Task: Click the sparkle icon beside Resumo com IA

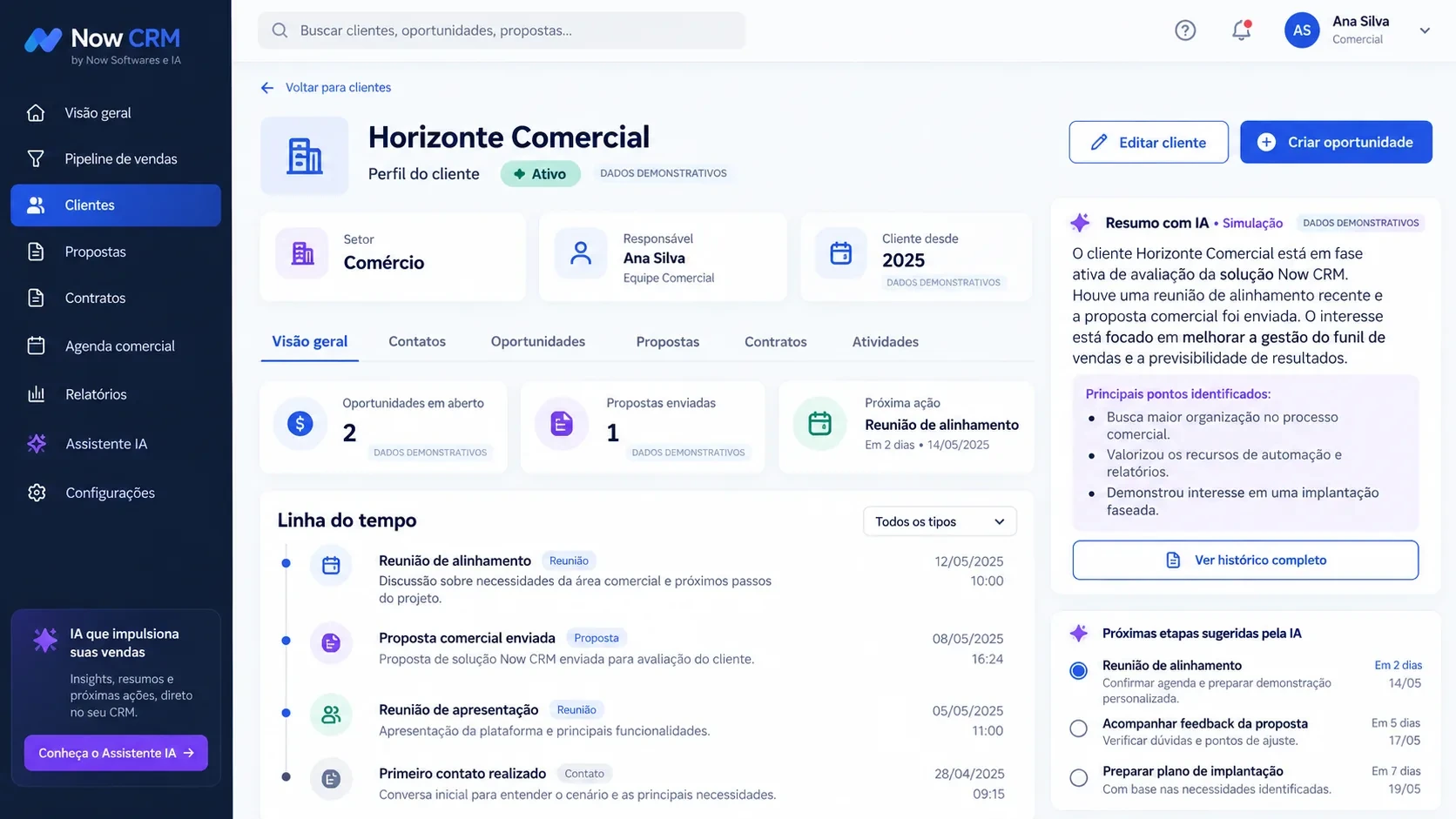Action: [x=1080, y=223]
